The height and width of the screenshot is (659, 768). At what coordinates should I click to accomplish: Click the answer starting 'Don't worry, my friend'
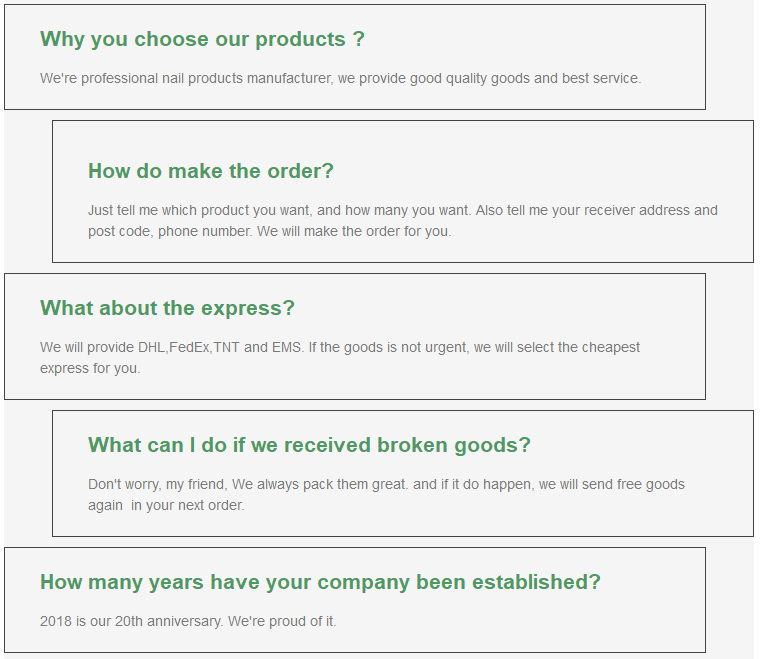[386, 495]
